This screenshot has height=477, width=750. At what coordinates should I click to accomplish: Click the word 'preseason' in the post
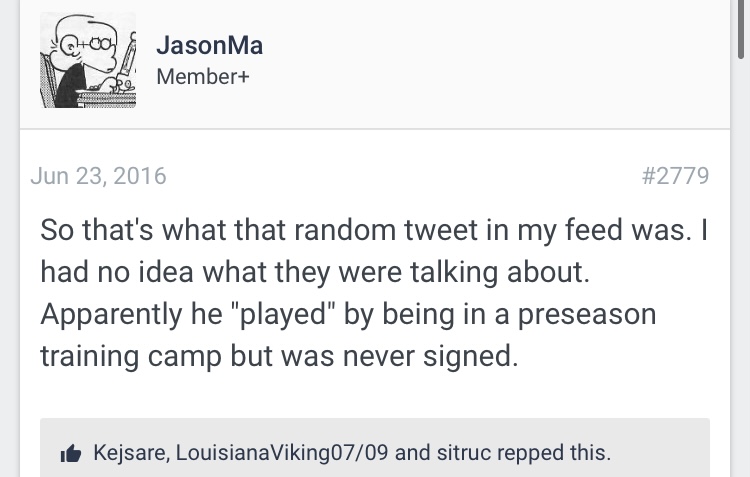pos(587,316)
